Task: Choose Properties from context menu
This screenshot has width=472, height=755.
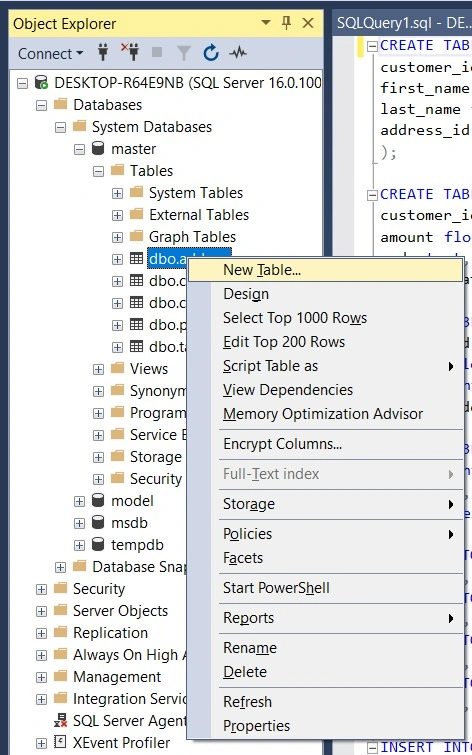Action: pos(325,726)
